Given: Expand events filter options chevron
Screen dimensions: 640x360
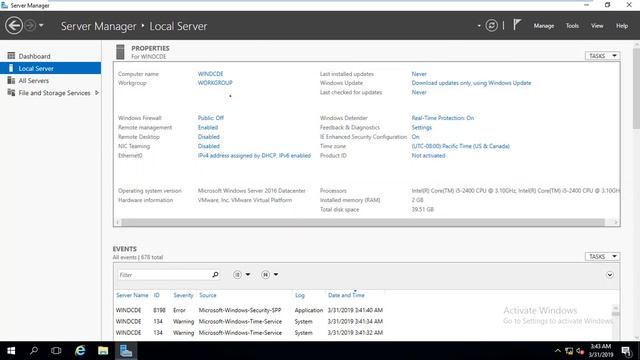Looking at the screenshot, I should click(609, 275).
